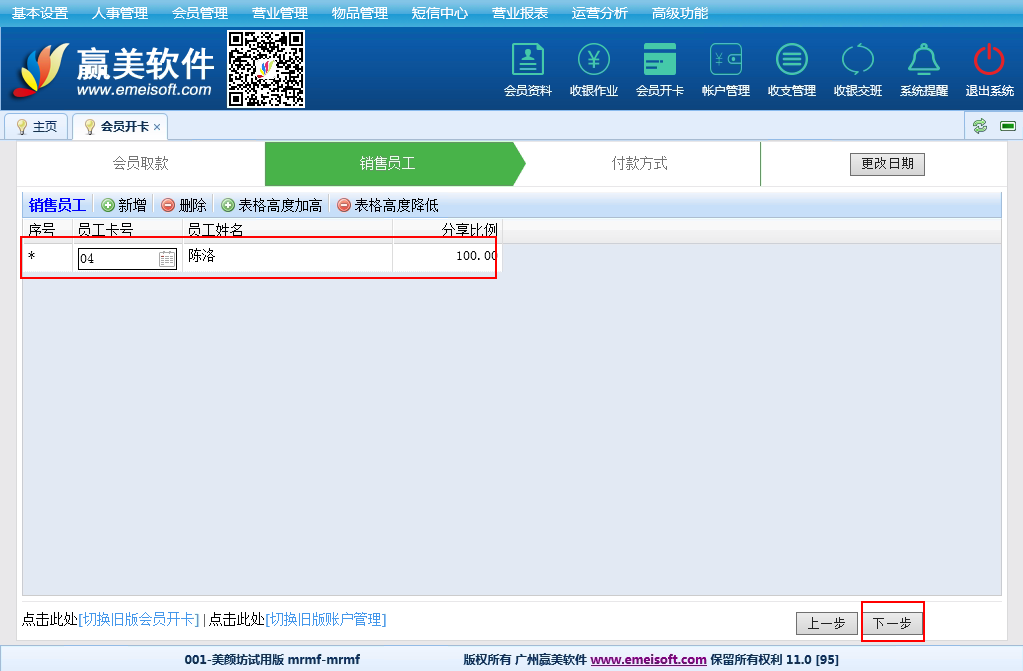
Task: Click the 切换旧版会员开卡 link
Action: pos(138,619)
